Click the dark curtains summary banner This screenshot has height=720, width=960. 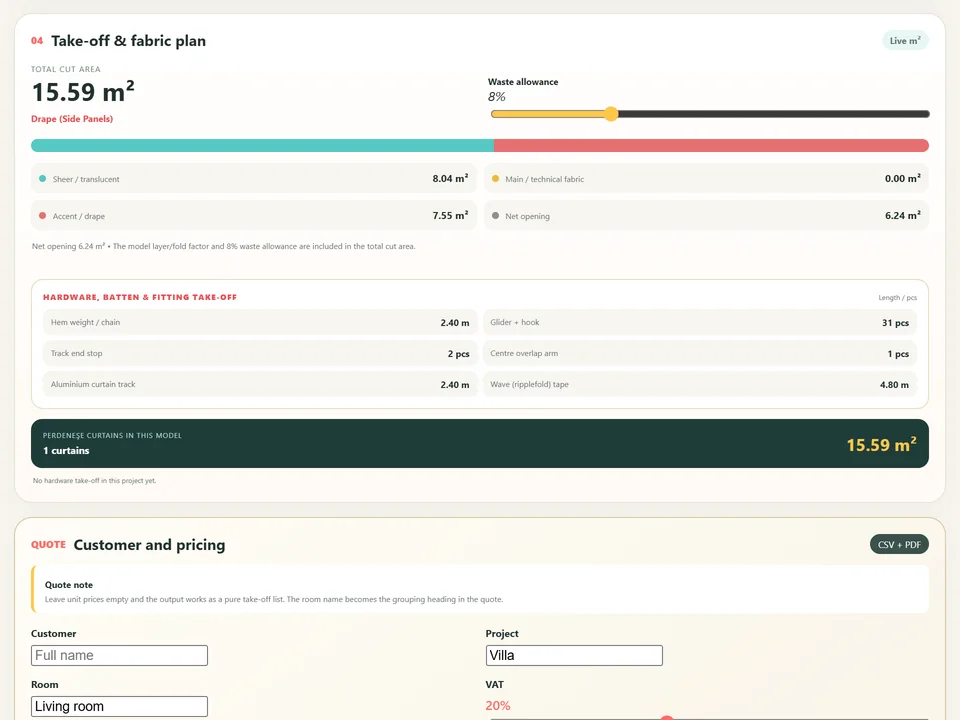click(x=479, y=443)
